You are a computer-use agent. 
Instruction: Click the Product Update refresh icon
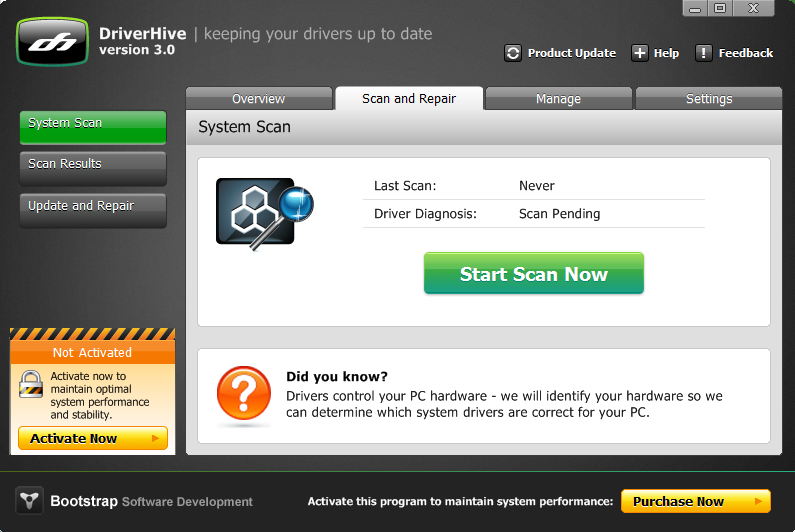tap(513, 53)
